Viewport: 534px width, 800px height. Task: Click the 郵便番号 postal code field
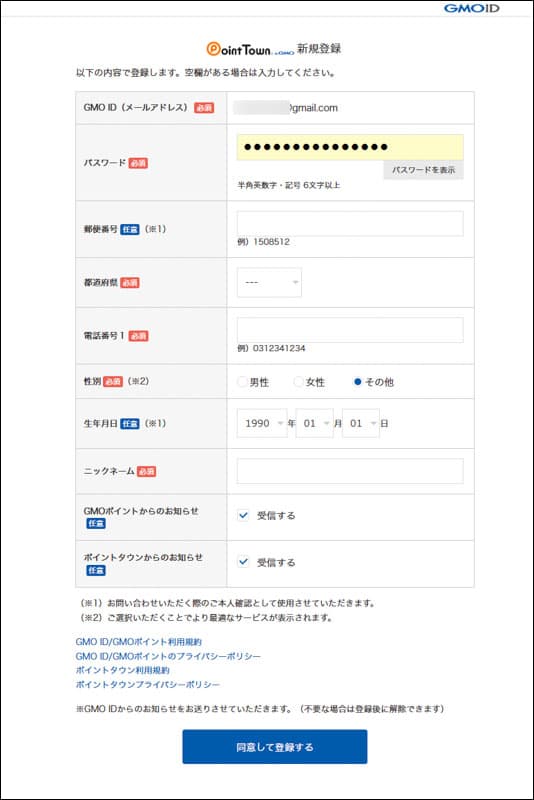tap(350, 223)
